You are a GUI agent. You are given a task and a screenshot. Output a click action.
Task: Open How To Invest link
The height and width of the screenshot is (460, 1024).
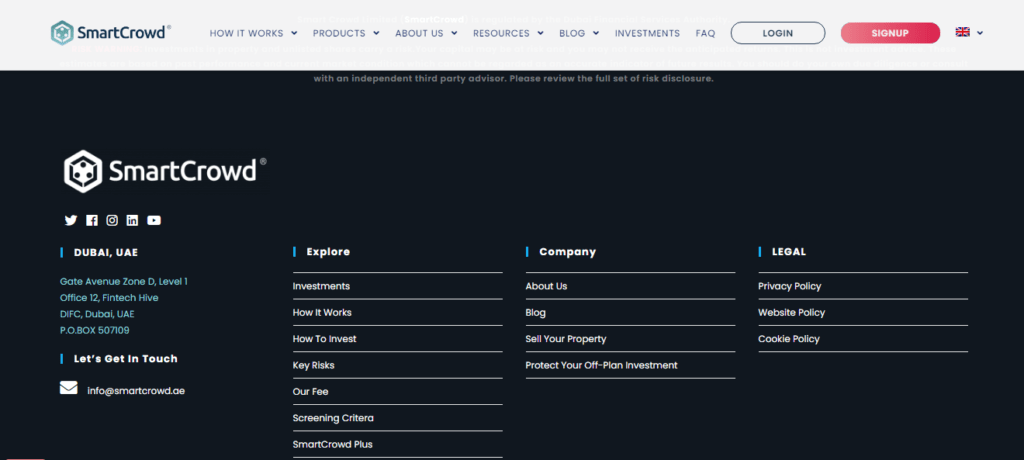tap(325, 338)
